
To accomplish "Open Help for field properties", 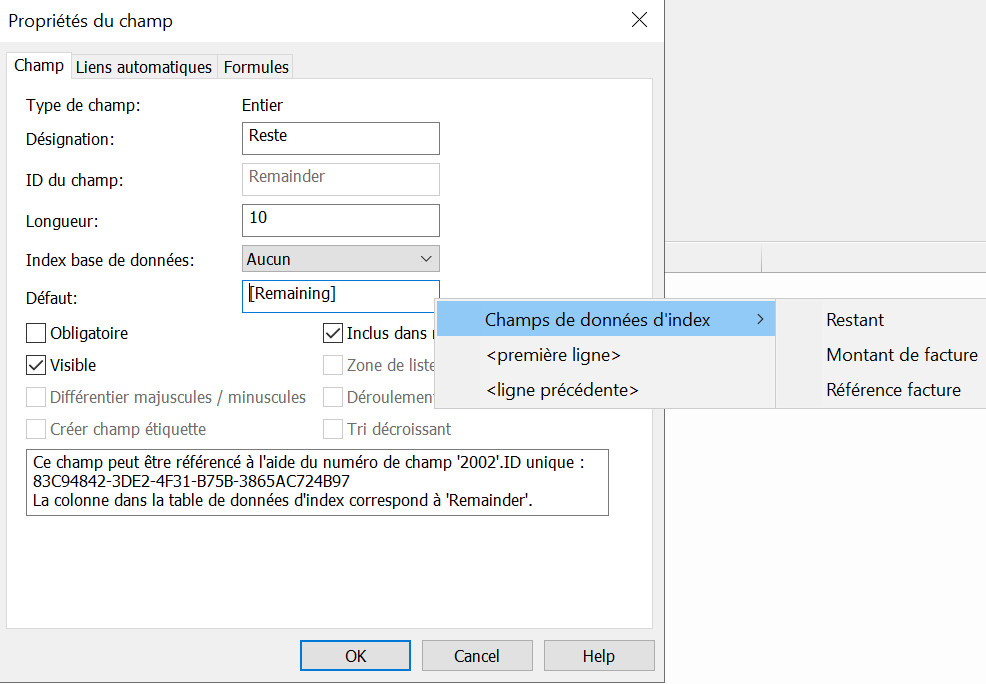I will (598, 656).
